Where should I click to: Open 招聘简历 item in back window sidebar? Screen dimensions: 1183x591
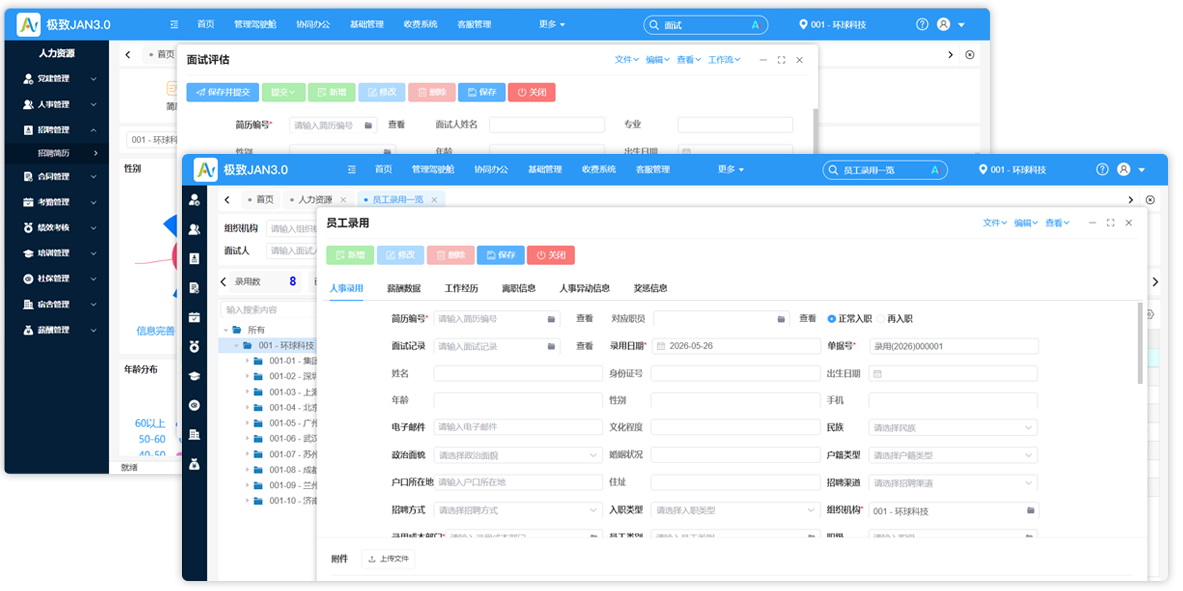(x=54, y=153)
